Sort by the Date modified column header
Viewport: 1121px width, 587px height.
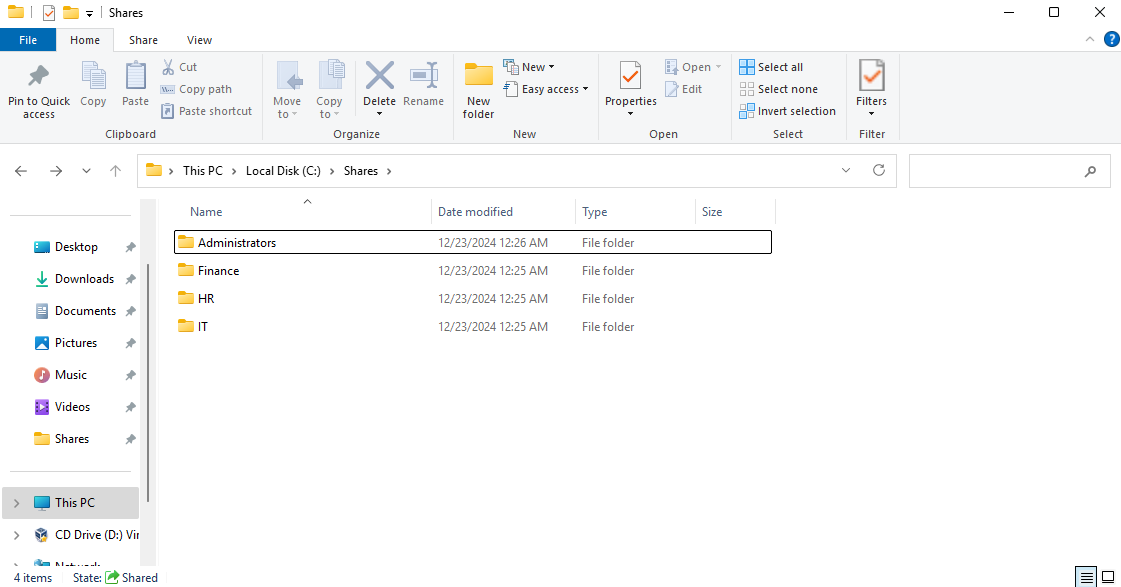pyautogui.click(x=476, y=212)
